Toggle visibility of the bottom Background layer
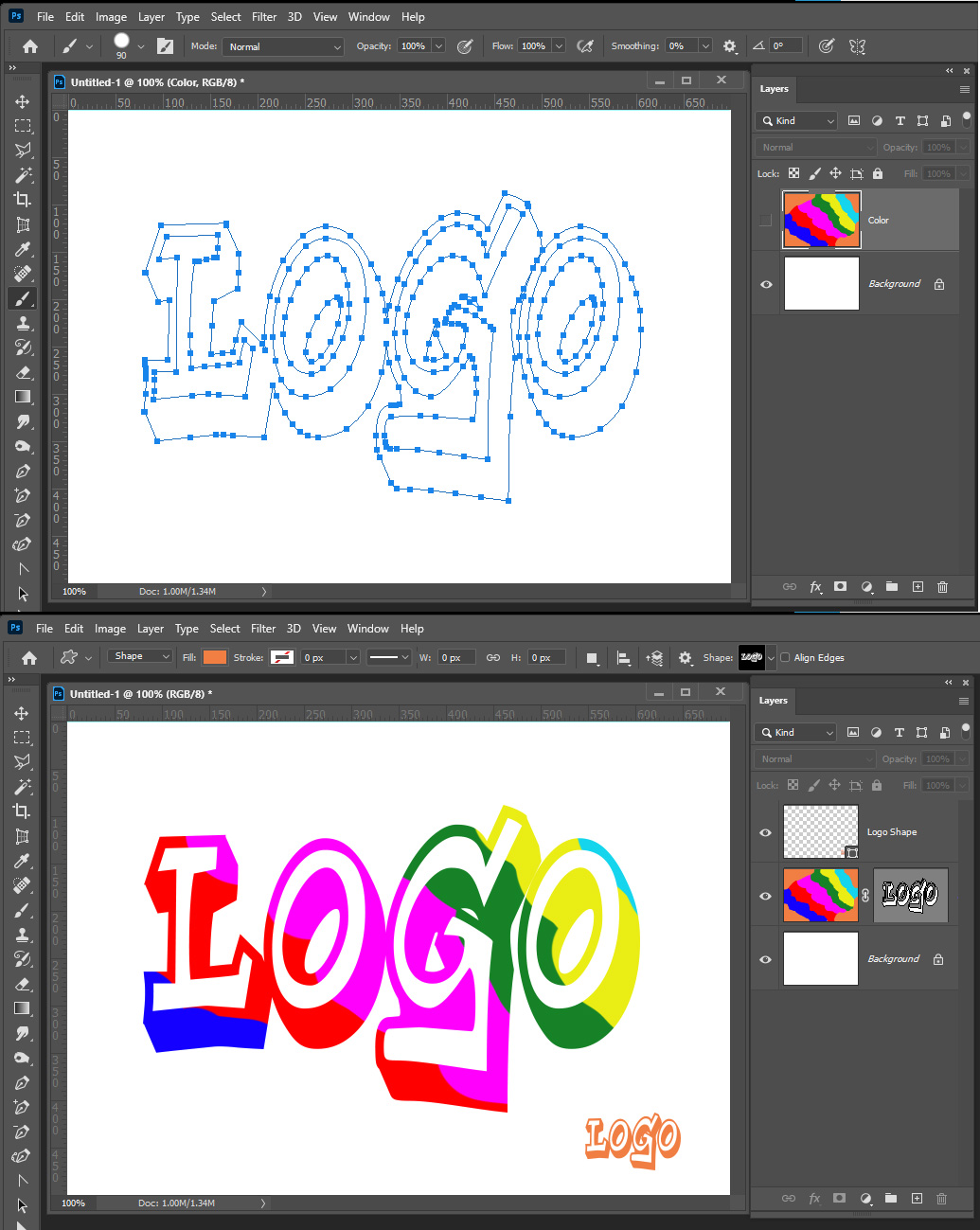 click(x=764, y=958)
